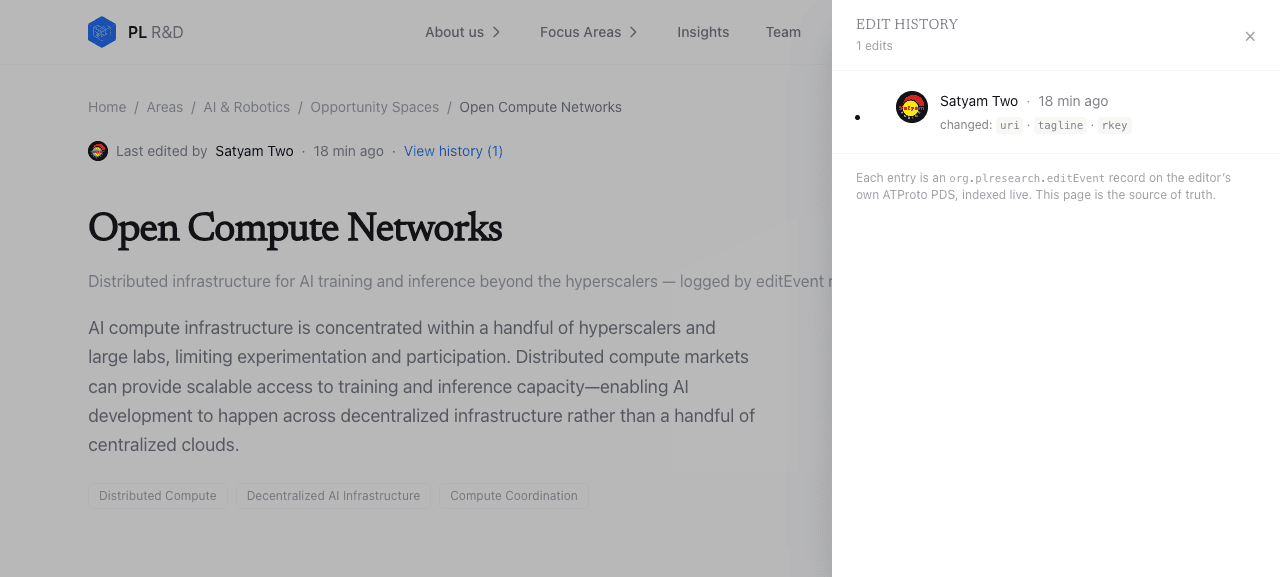Select the Decentralized AI Infrastructure tag
1280x577 pixels.
tap(334, 496)
